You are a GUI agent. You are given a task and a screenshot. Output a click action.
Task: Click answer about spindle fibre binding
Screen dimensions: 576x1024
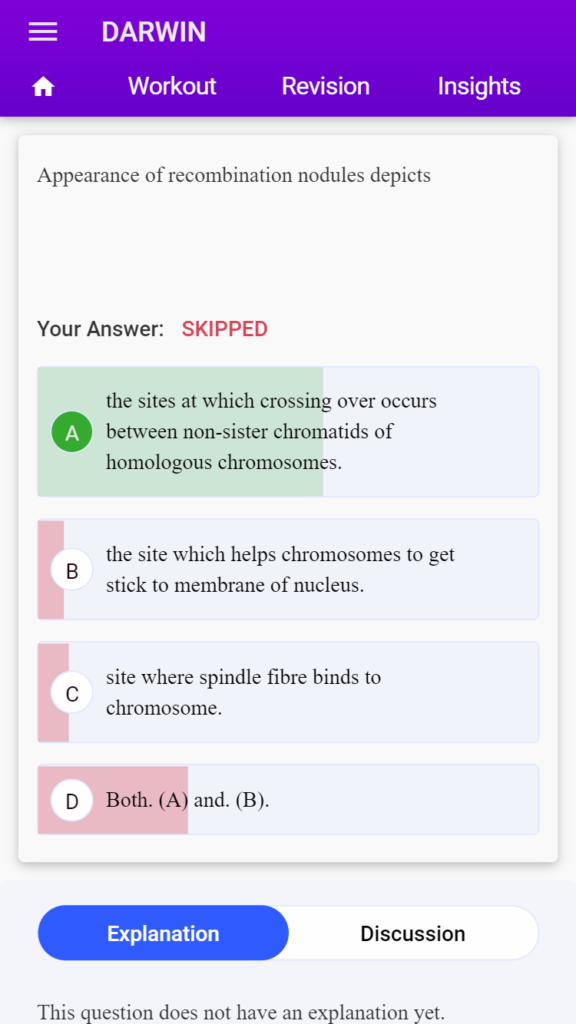tap(243, 693)
